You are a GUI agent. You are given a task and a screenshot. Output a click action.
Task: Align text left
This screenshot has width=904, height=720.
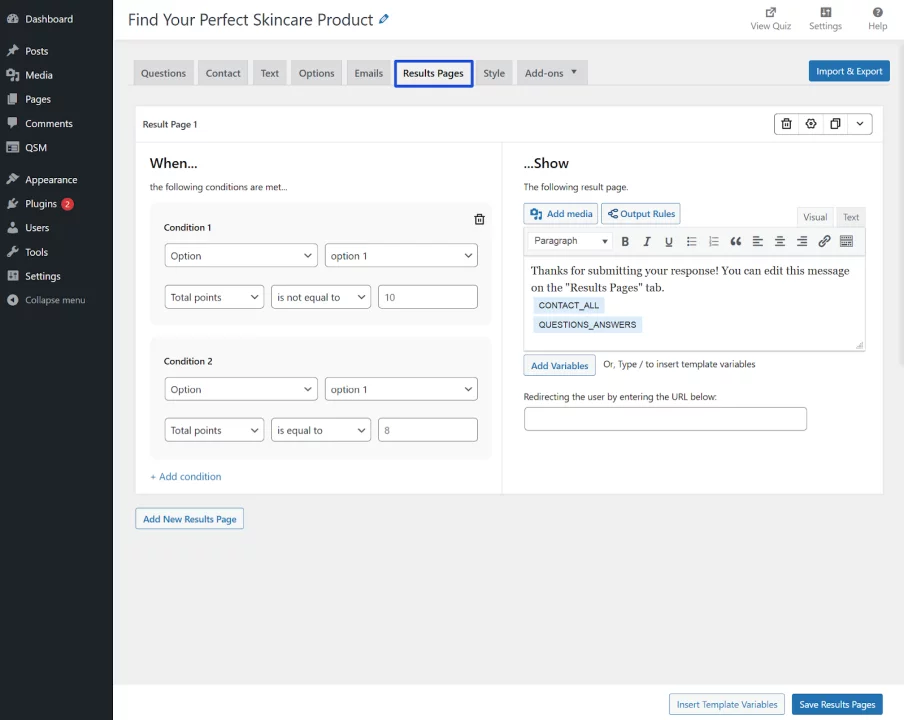click(758, 242)
